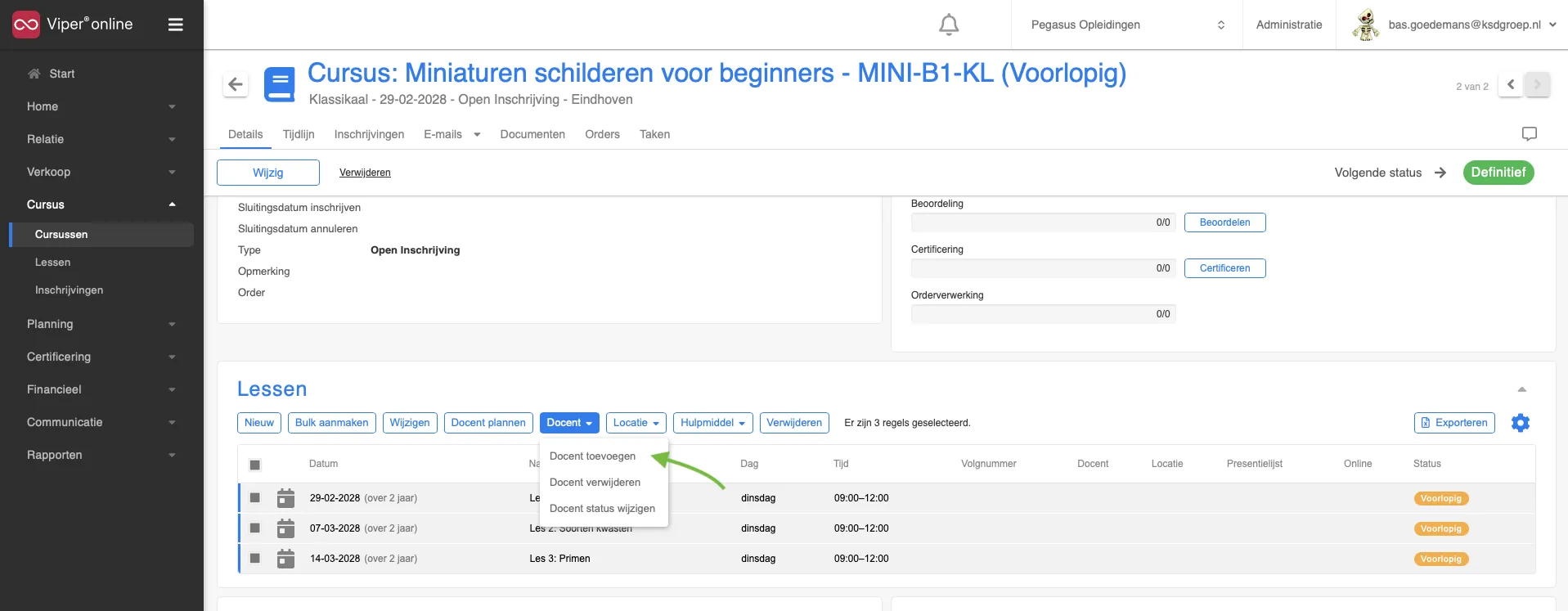Open user account dropdown bas.goedemans

coord(1472,25)
